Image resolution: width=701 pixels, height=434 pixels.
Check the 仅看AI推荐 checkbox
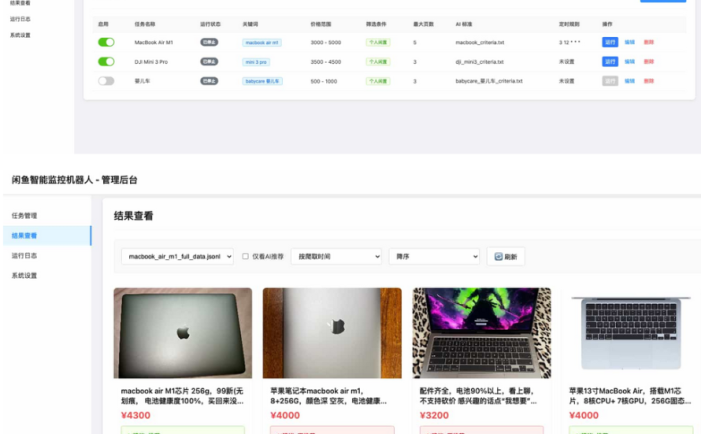click(x=245, y=257)
